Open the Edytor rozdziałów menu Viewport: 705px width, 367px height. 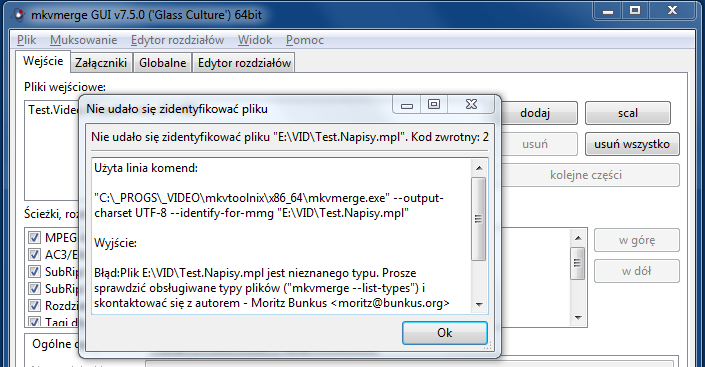177,40
